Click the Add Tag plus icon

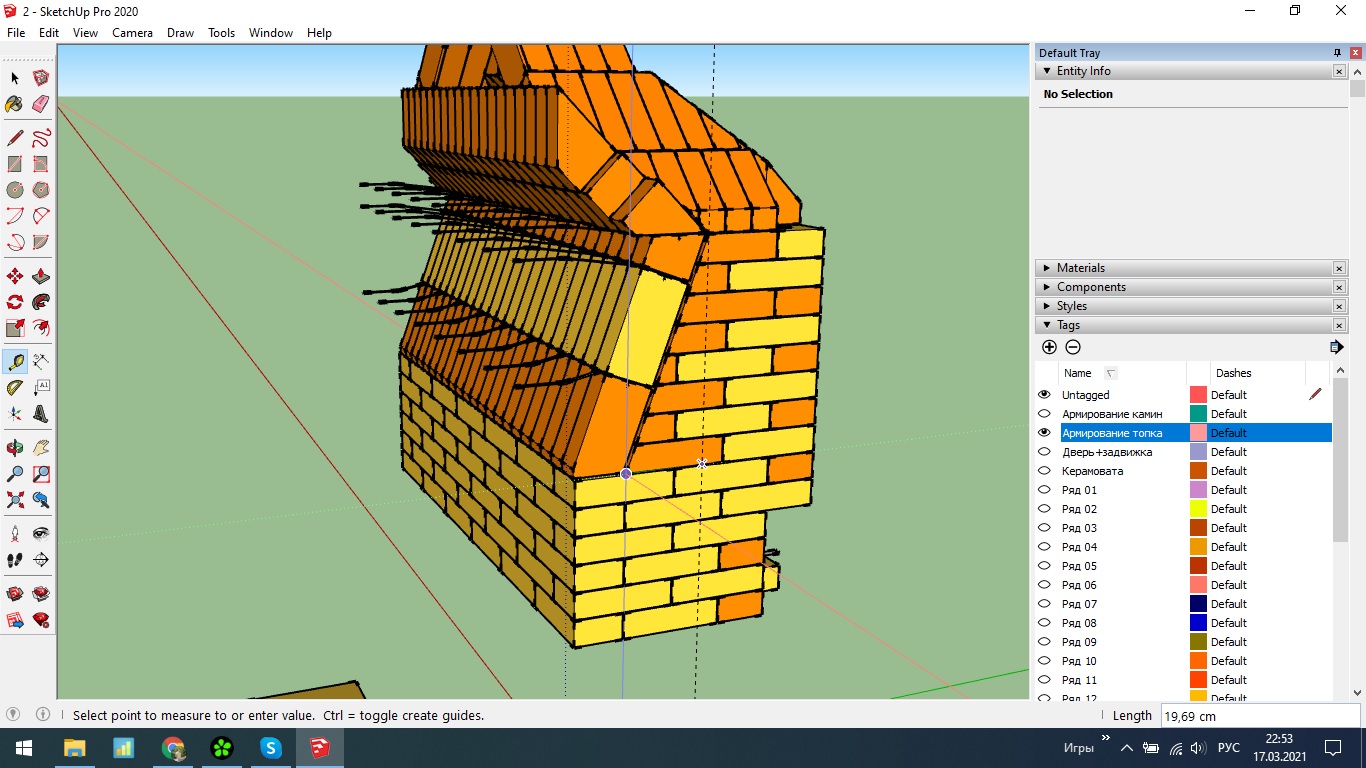(x=1049, y=347)
